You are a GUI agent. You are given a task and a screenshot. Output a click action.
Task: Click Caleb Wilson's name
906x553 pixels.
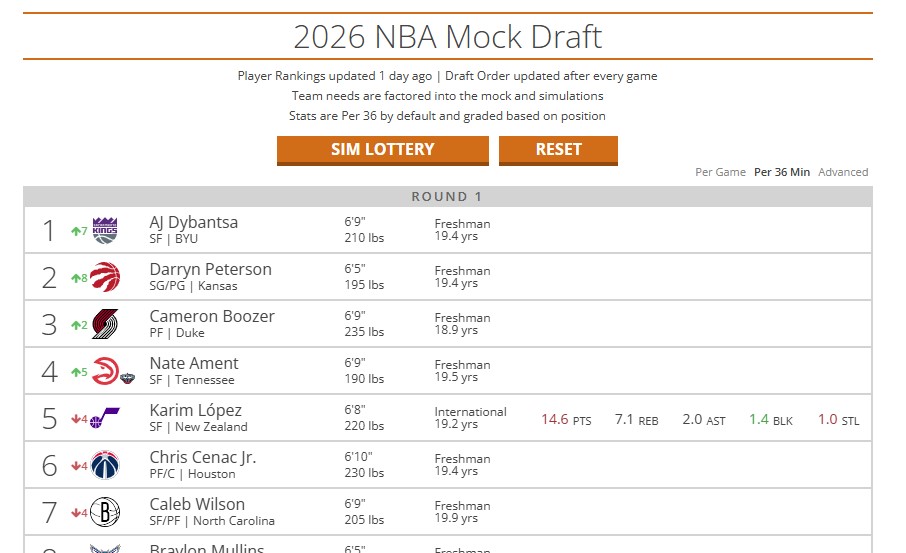click(x=197, y=504)
